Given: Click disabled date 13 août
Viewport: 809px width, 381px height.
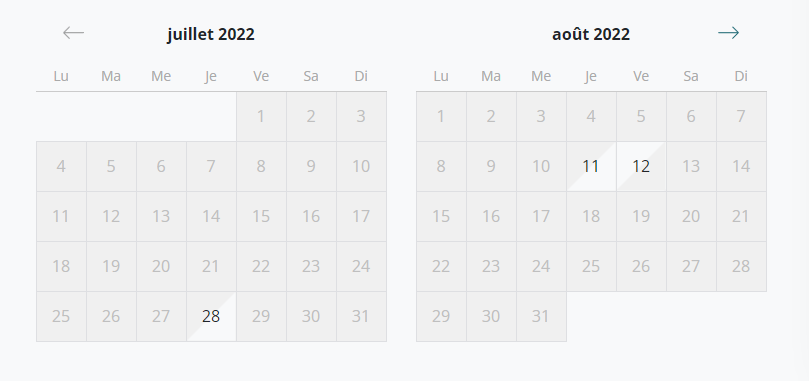Looking at the screenshot, I should 691,166.
